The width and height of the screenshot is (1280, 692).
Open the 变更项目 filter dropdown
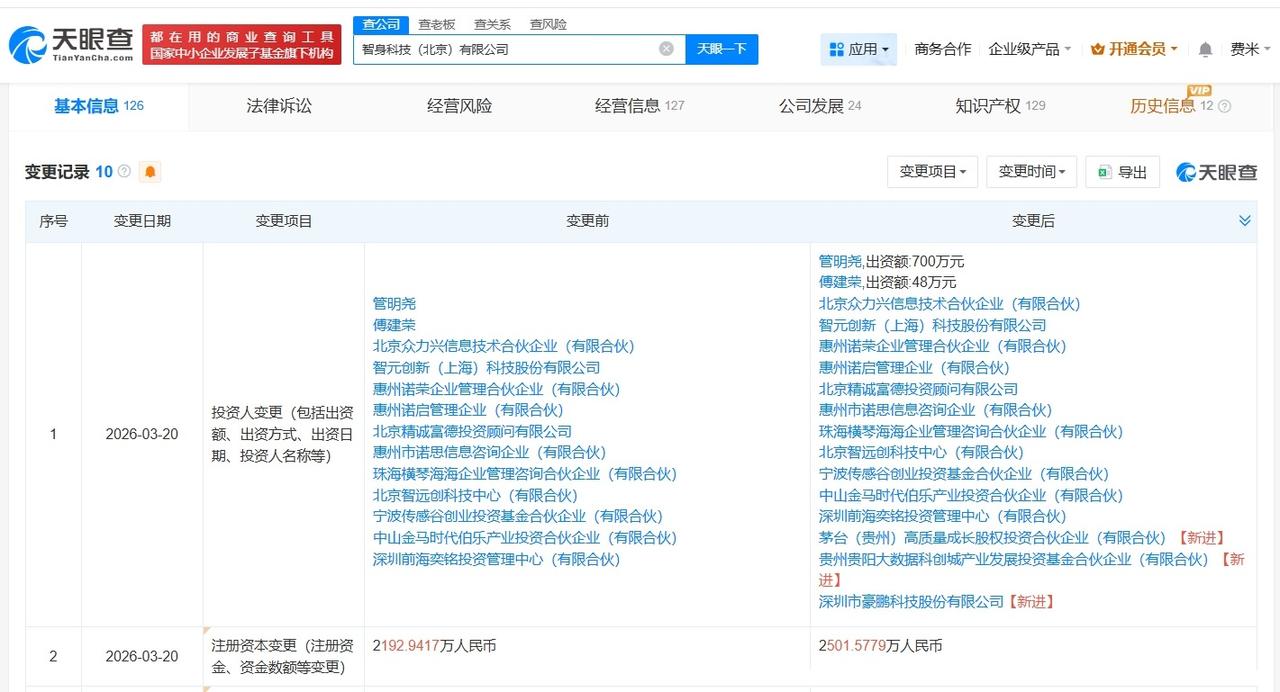932,171
